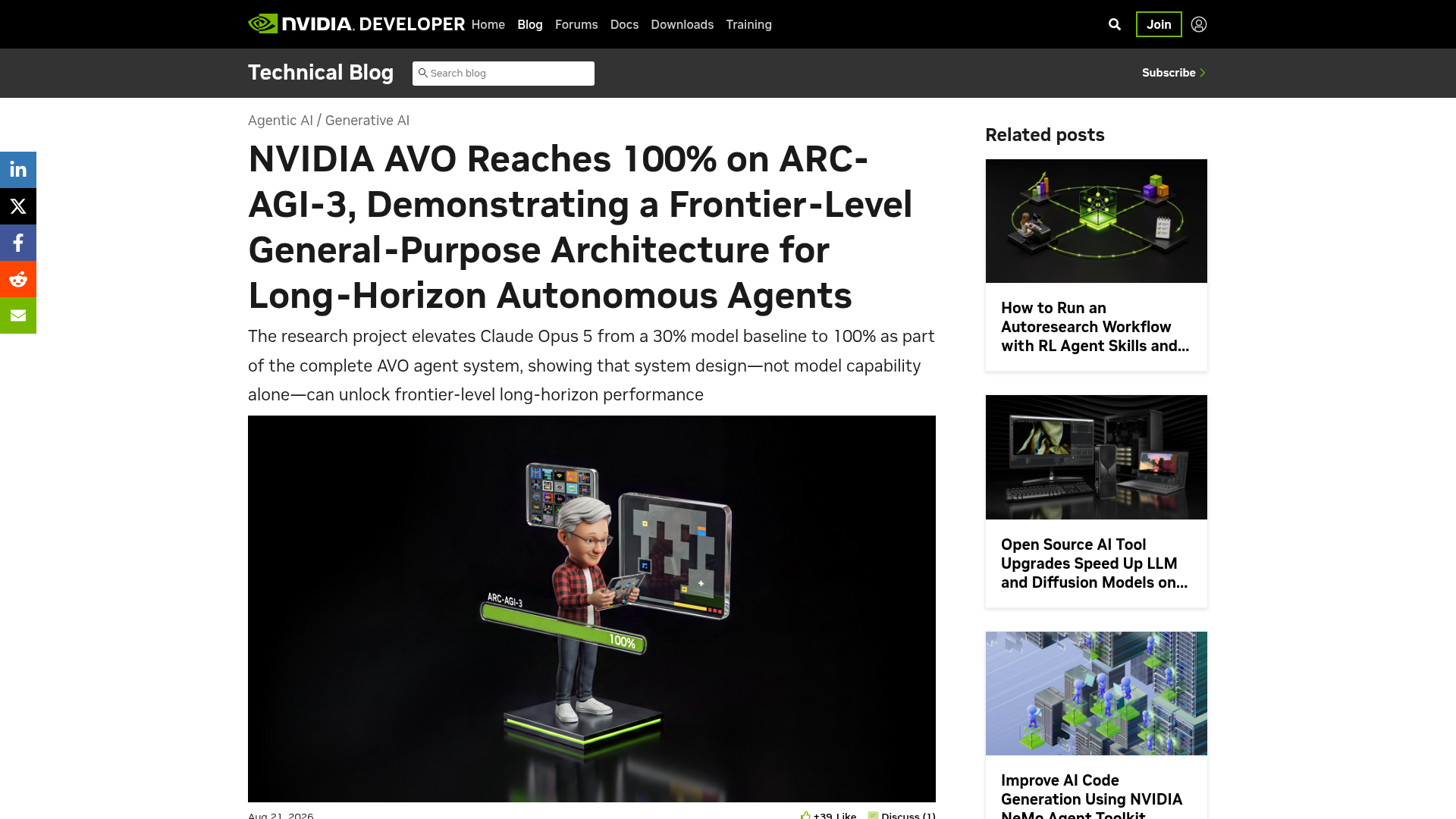Screen dimensions: 1456x819
Task: Open user account profile icon
Action: 1199,24
